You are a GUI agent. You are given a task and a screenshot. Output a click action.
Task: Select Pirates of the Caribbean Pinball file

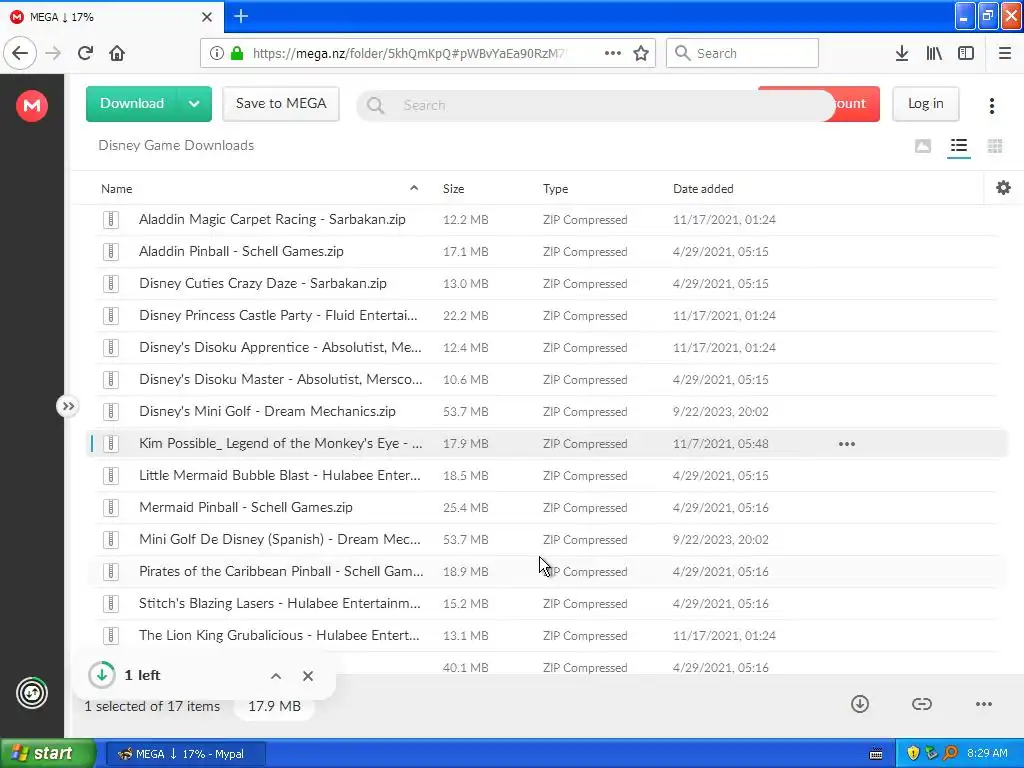coord(545,571)
